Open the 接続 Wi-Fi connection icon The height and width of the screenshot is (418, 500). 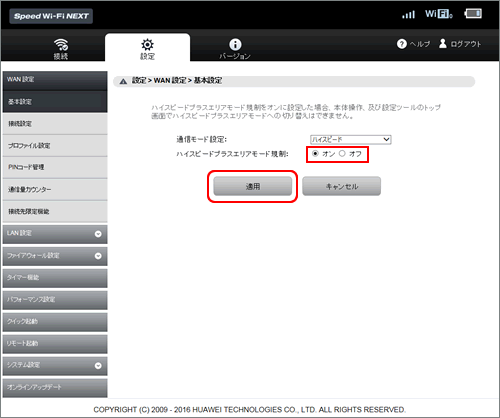click(61, 44)
